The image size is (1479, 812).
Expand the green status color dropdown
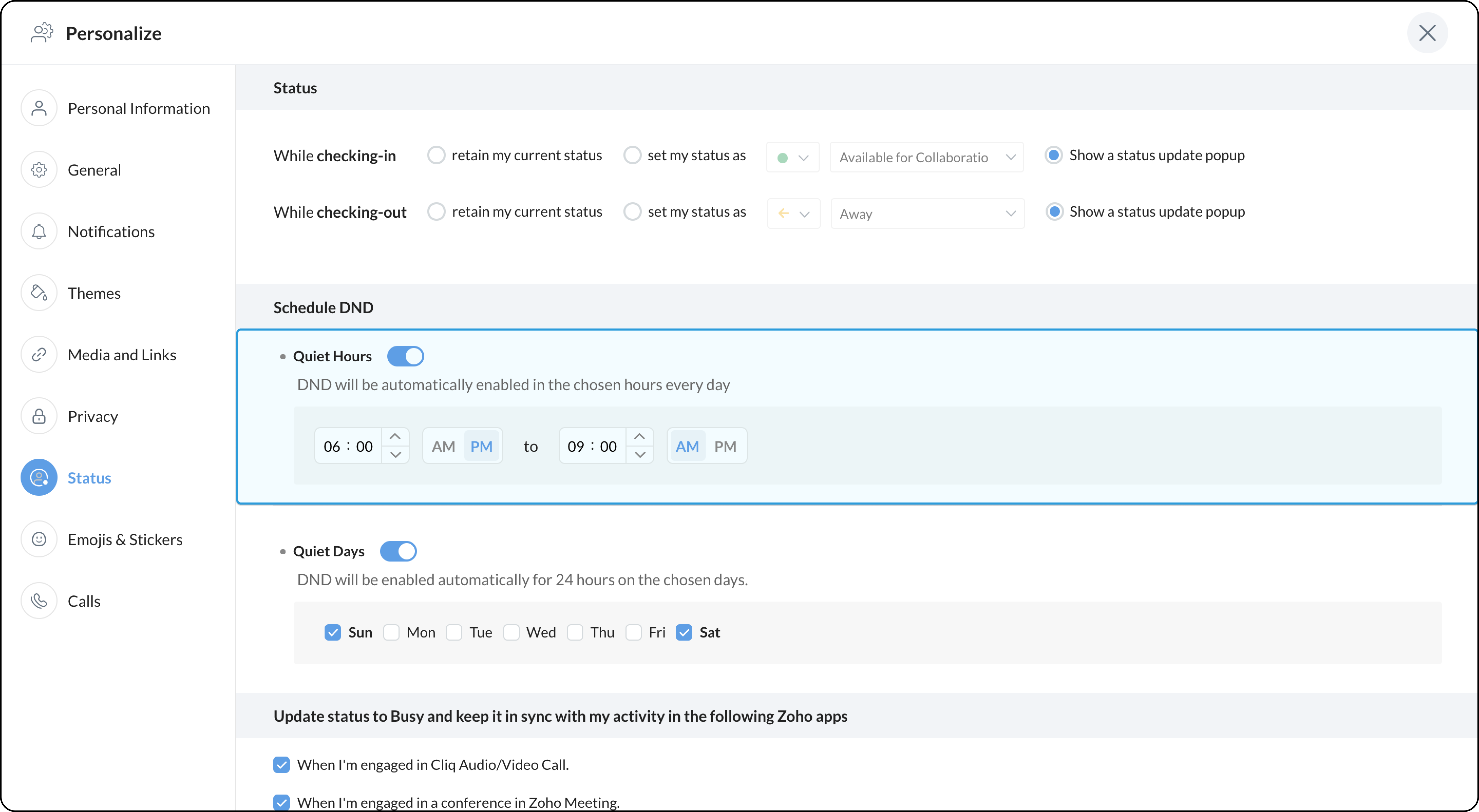[792, 157]
